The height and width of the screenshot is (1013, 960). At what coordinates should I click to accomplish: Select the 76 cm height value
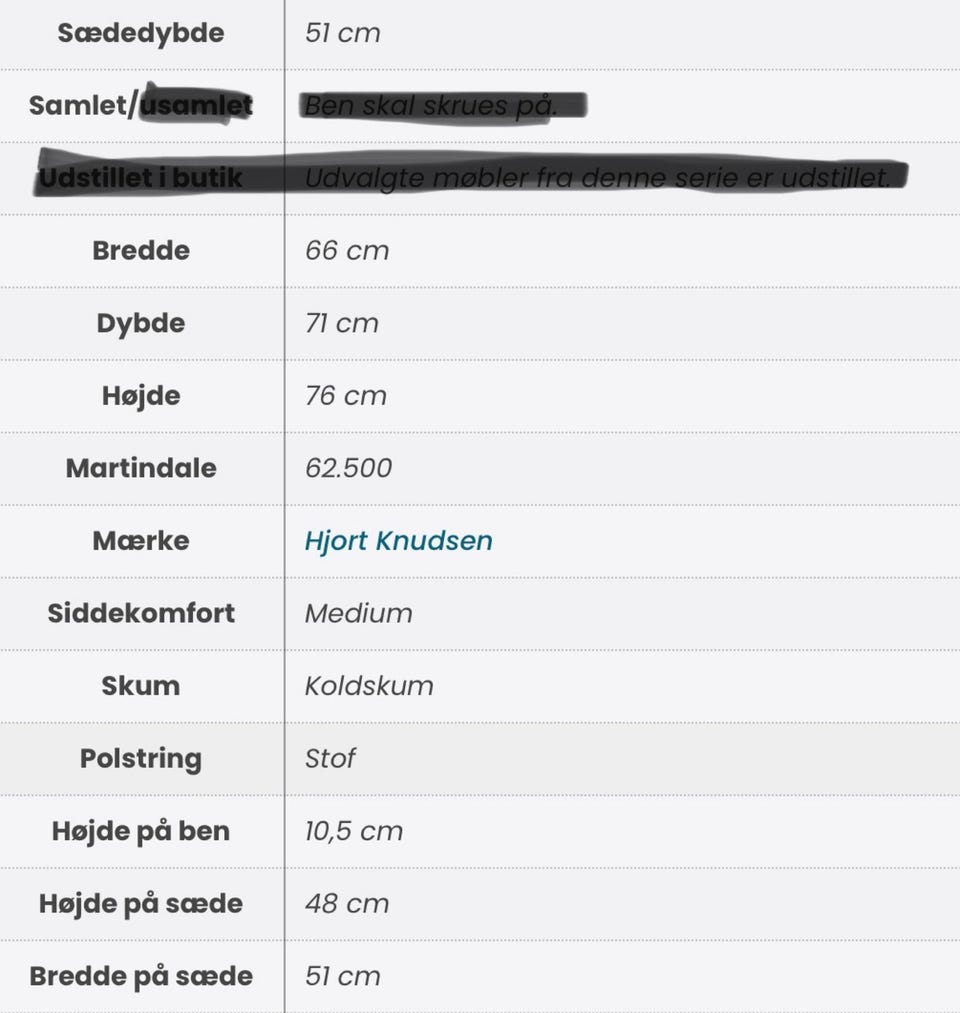click(346, 395)
